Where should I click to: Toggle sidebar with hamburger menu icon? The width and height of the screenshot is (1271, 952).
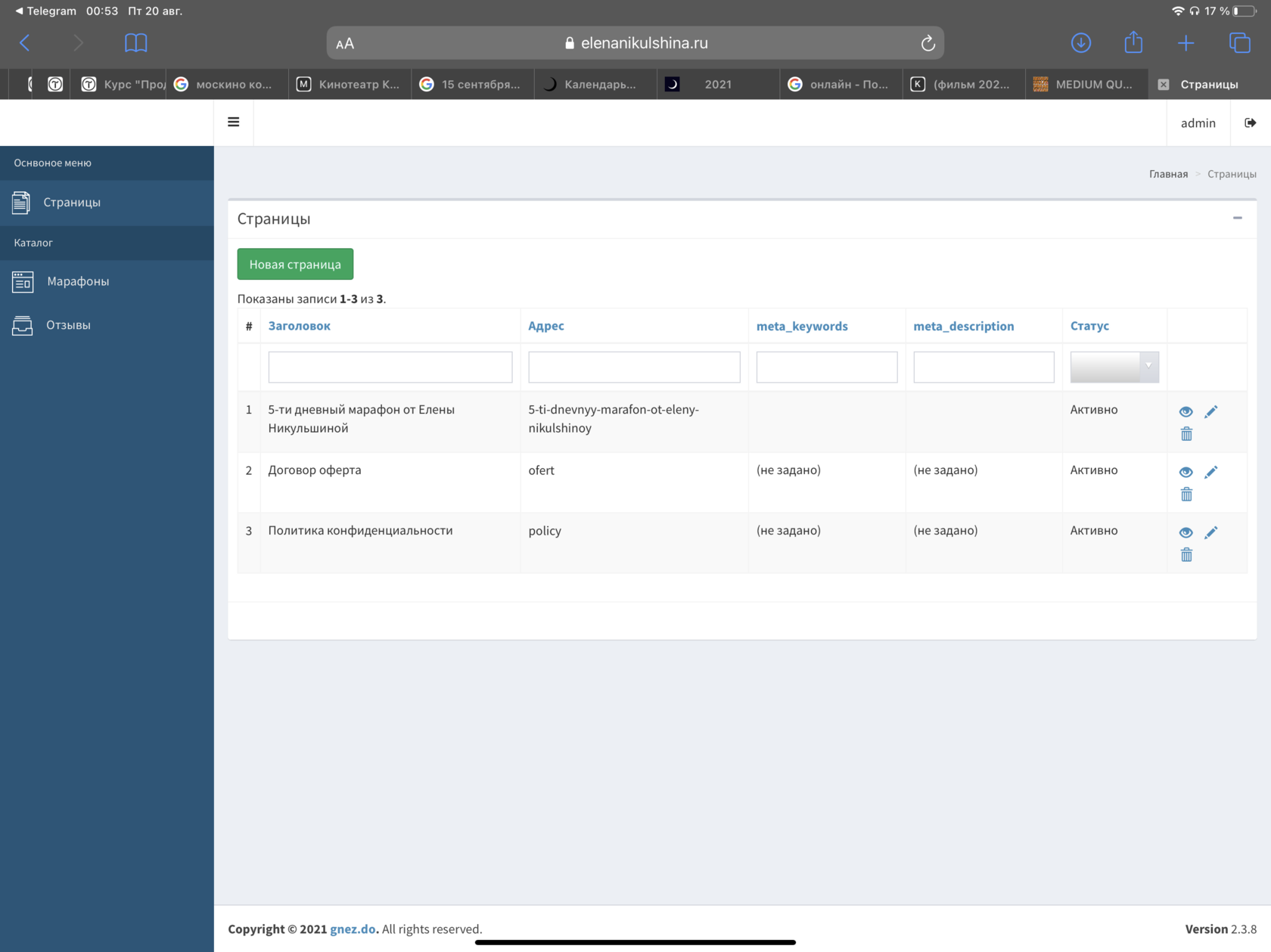point(234,122)
